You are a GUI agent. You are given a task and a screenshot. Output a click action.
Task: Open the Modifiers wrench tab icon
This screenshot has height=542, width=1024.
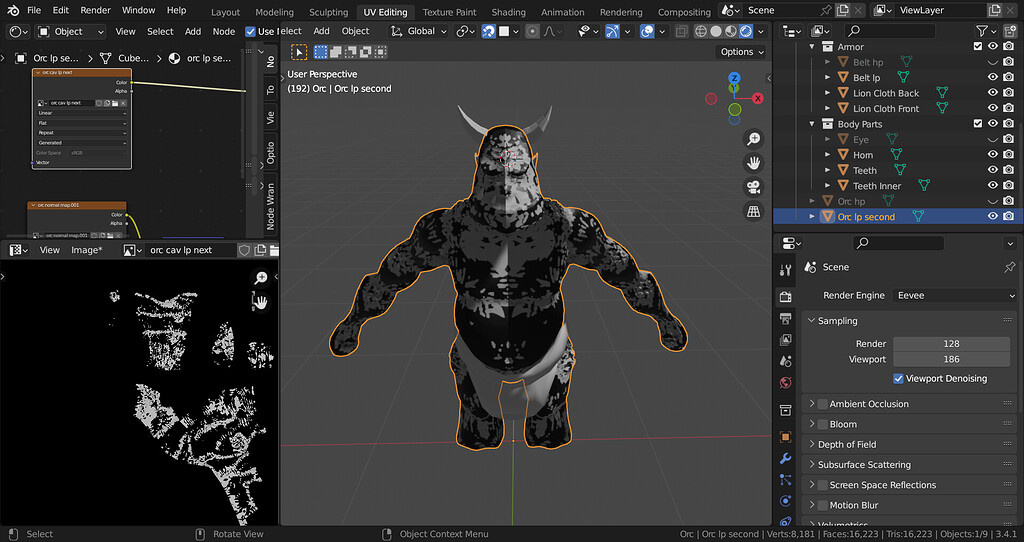pyautogui.click(x=786, y=458)
